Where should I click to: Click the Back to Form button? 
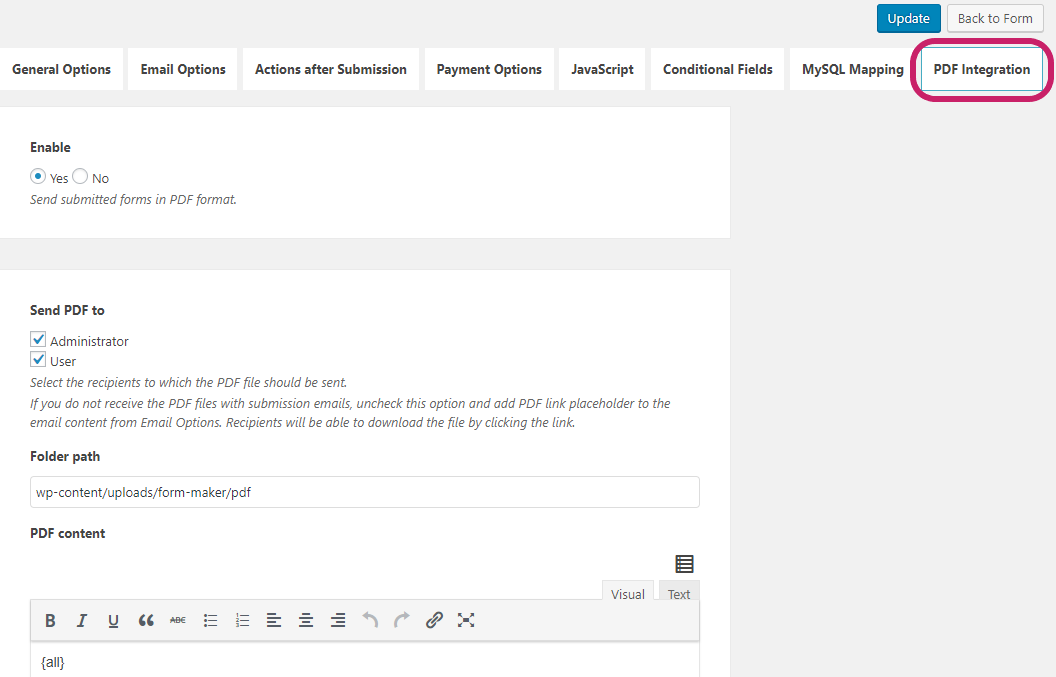tap(995, 19)
